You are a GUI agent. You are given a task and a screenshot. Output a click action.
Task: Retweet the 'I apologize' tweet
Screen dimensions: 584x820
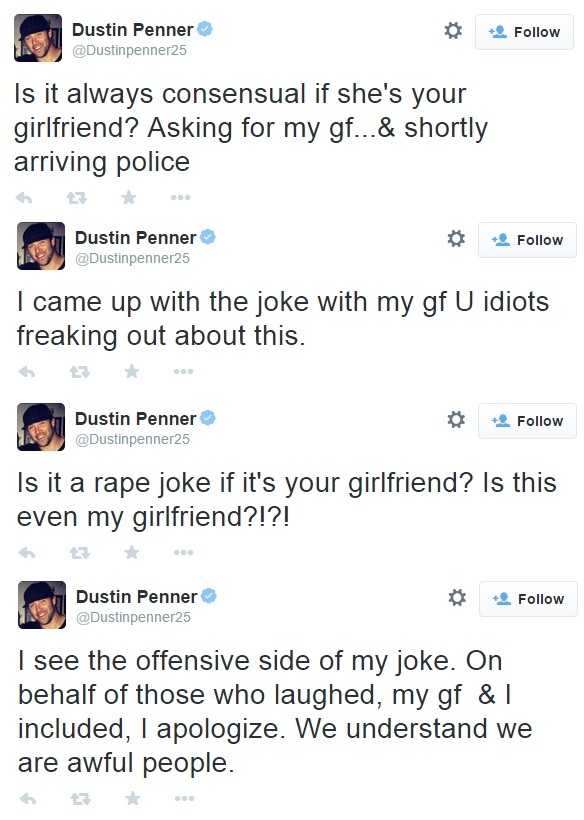(81, 799)
